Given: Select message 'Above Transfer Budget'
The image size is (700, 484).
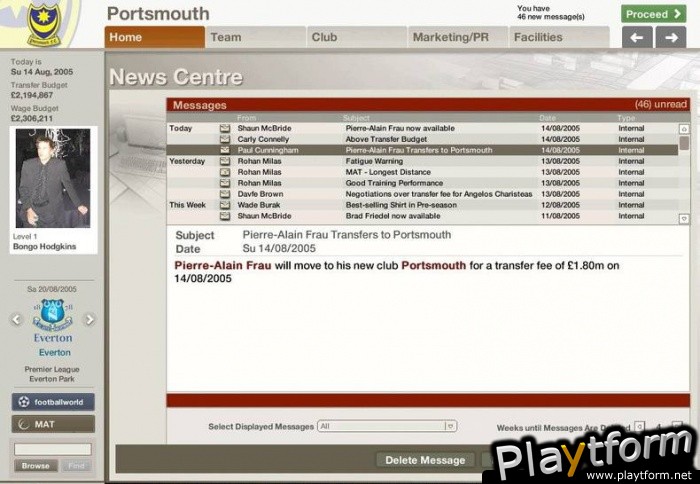Looking at the screenshot, I should [386, 139].
